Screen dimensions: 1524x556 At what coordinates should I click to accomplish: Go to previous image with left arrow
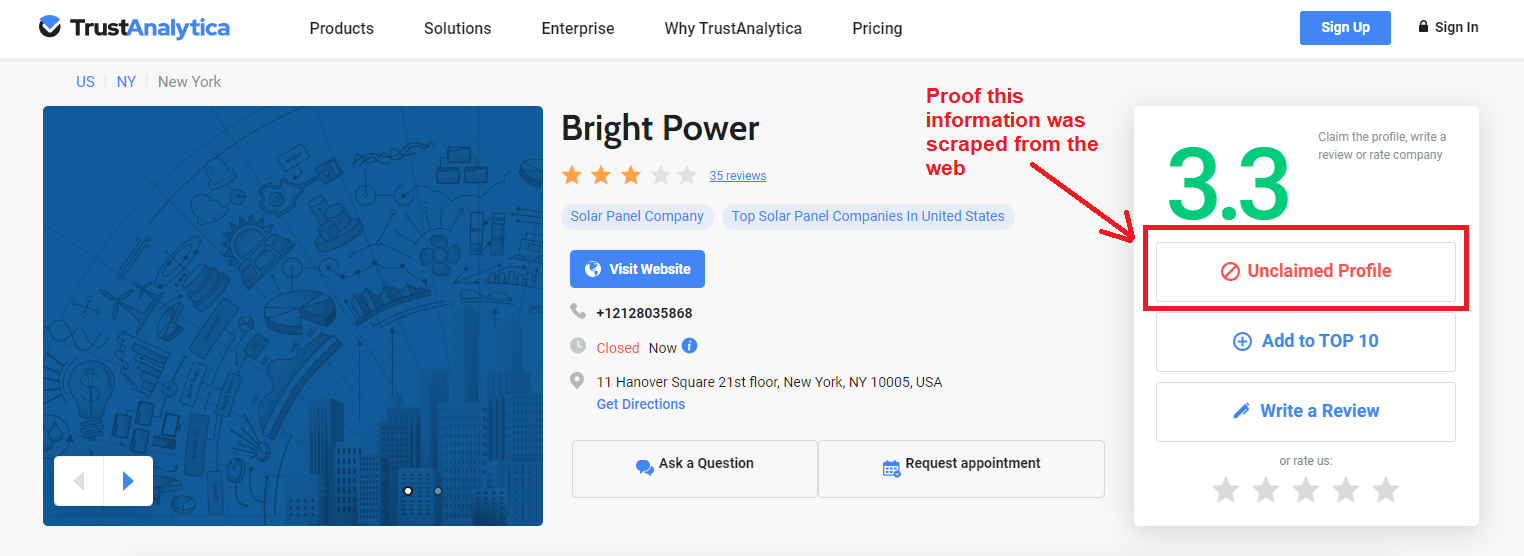[79, 481]
